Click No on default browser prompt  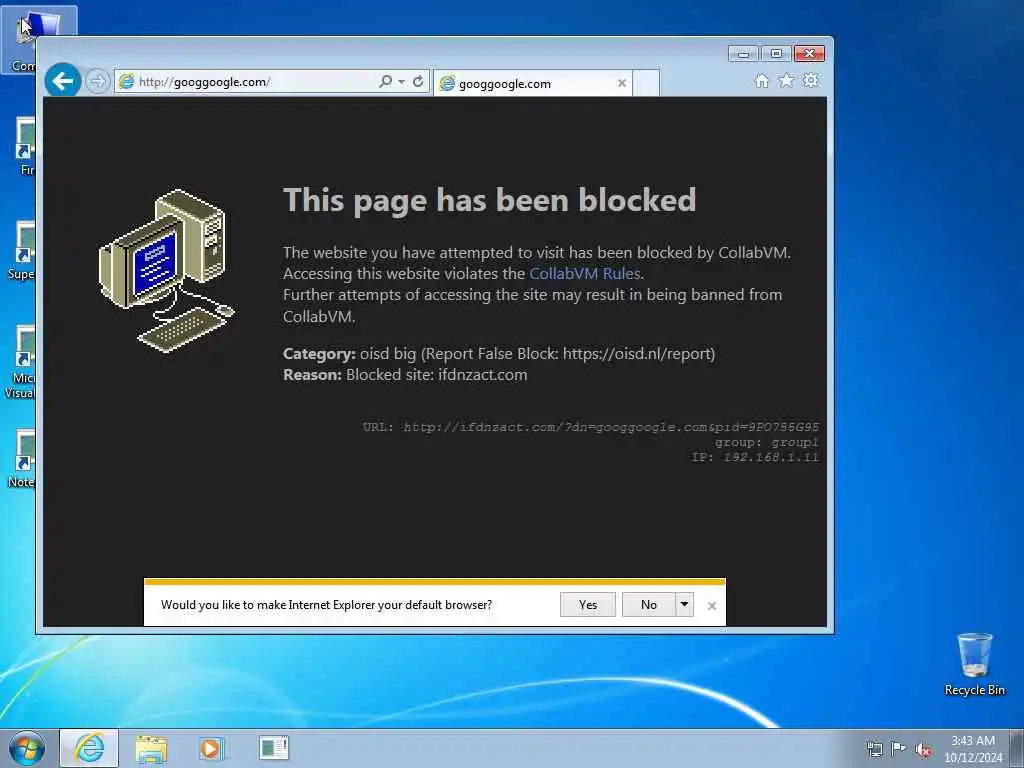coord(648,605)
